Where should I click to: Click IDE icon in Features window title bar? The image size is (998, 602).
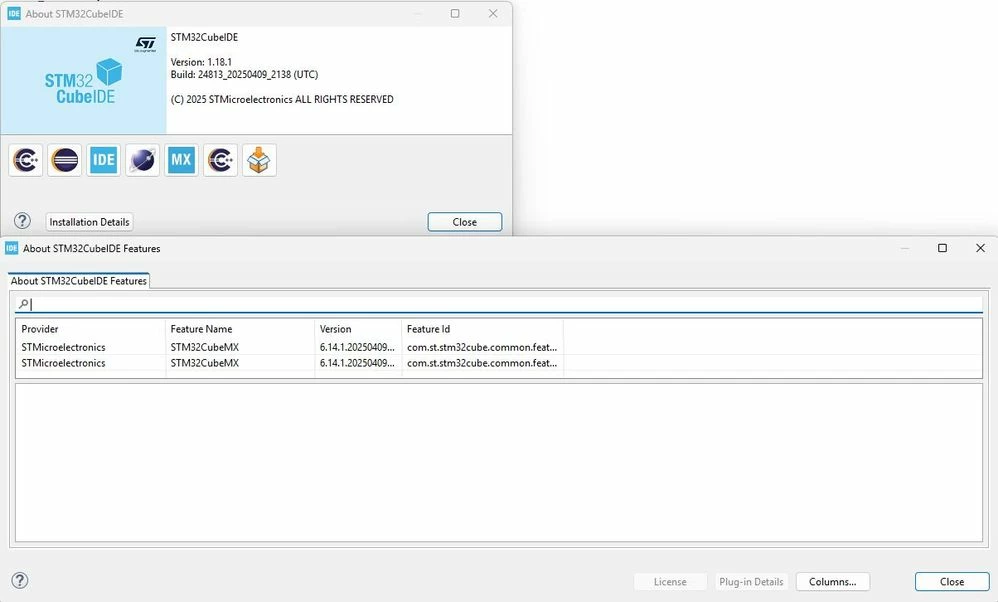click(11, 248)
